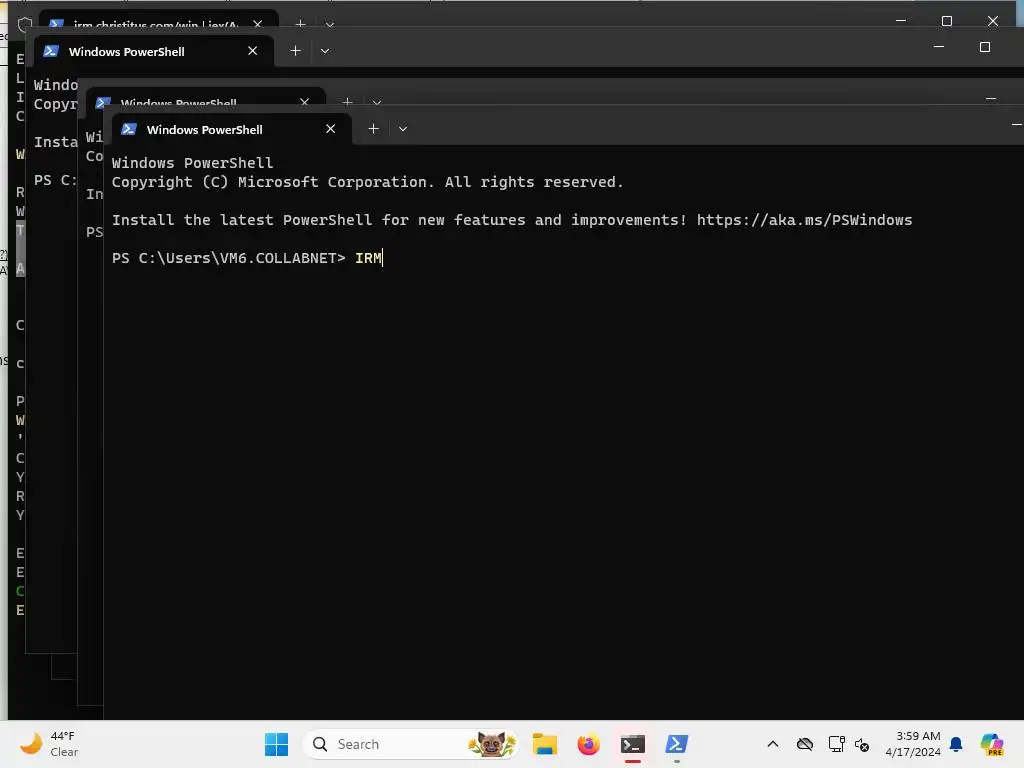1024x768 pixels.
Task: Open the weather widget showing 44°F
Action: pos(49,744)
